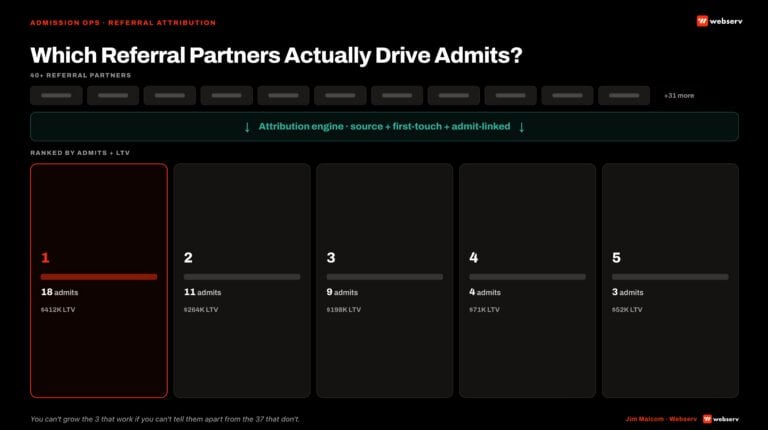This screenshot has height=430, width=768.
Task: Click the footer quote about the 37 that don't
Action: 165,419
